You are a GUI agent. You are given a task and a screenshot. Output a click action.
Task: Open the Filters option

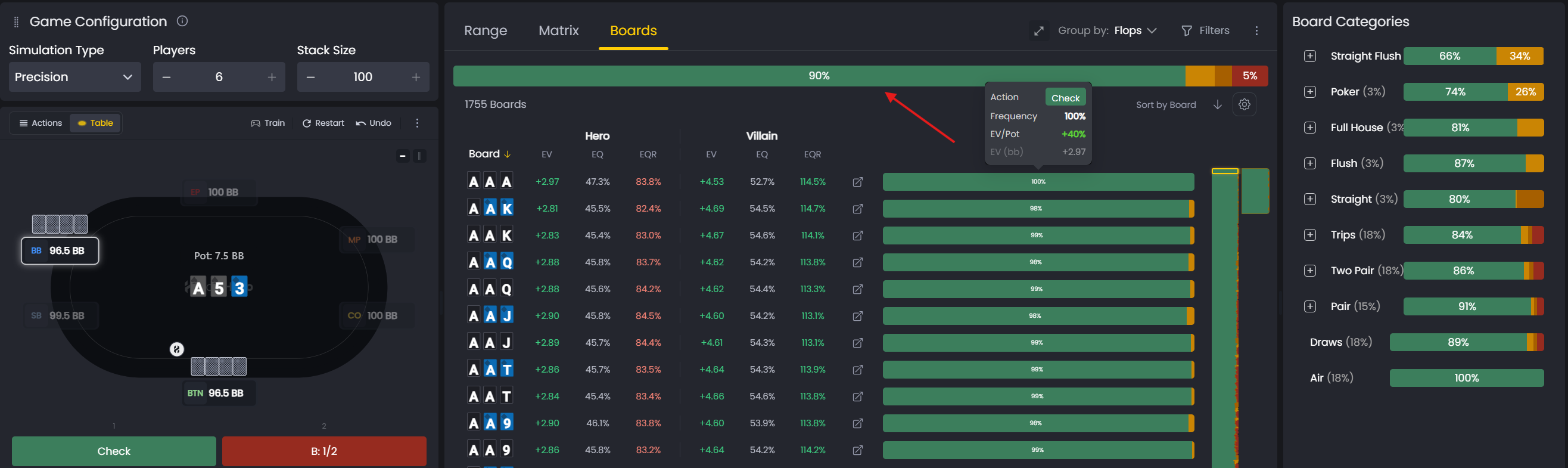1205,30
